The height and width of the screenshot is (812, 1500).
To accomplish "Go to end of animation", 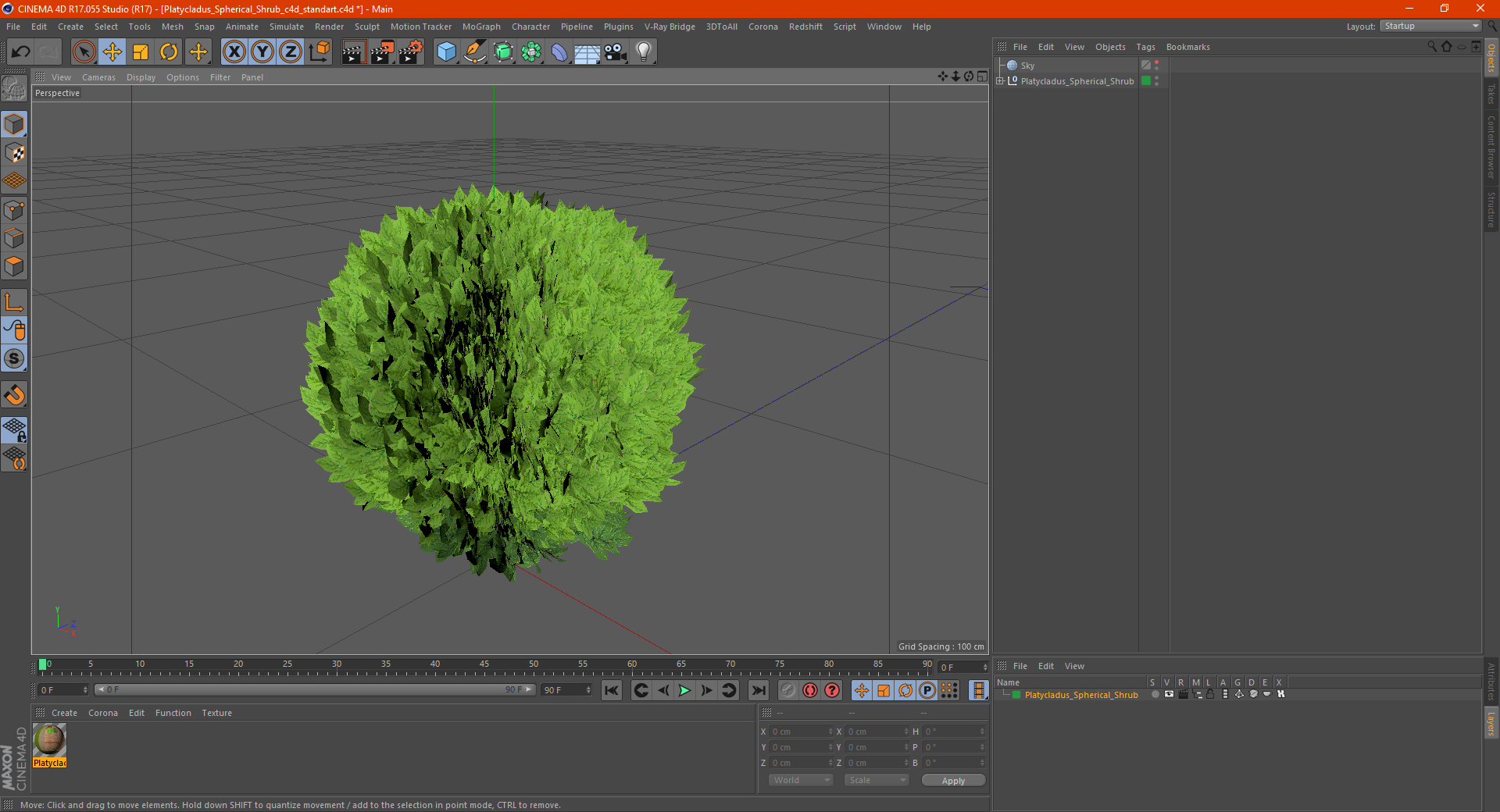I will pos(758,690).
